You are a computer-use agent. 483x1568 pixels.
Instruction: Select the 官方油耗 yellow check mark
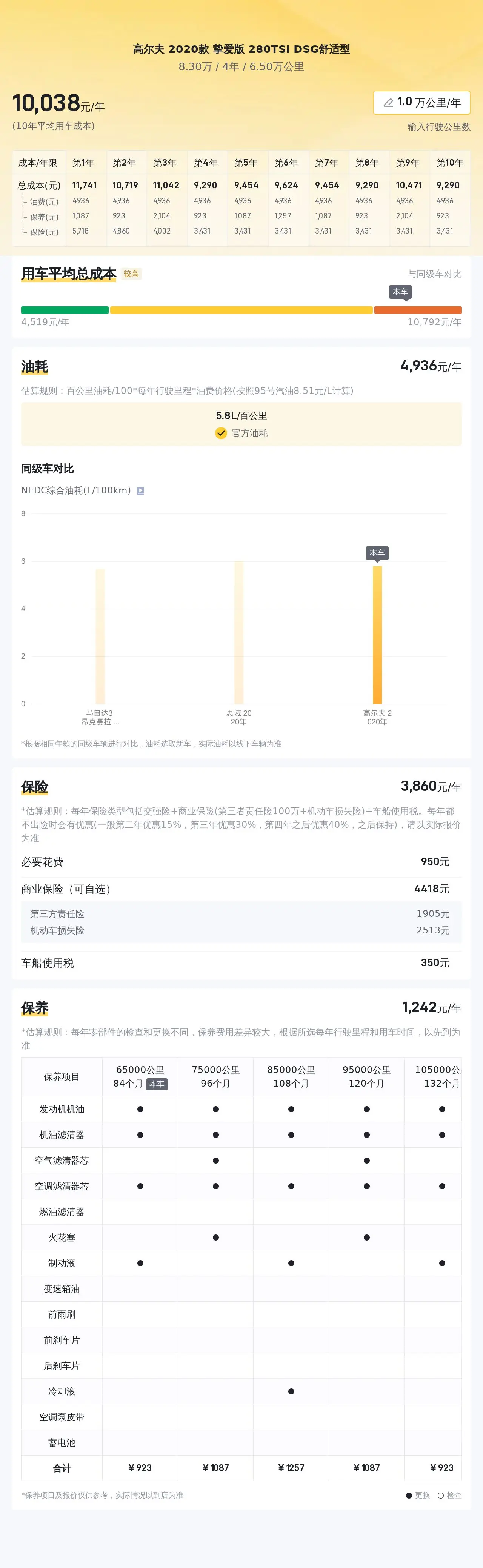click(221, 433)
